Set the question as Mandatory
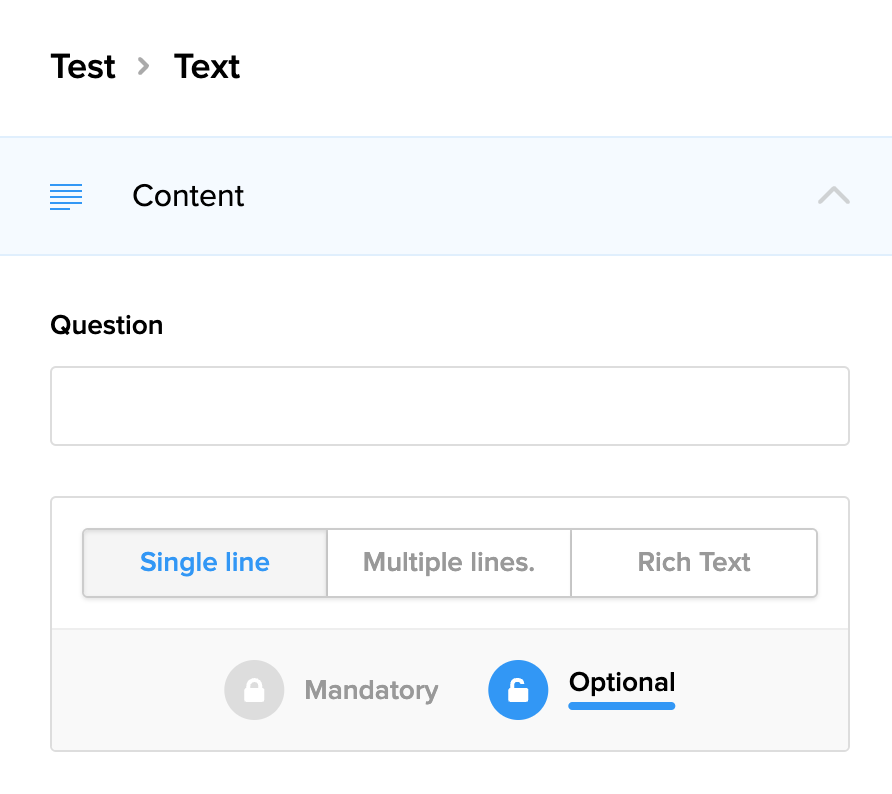The height and width of the screenshot is (794, 892). [371, 690]
